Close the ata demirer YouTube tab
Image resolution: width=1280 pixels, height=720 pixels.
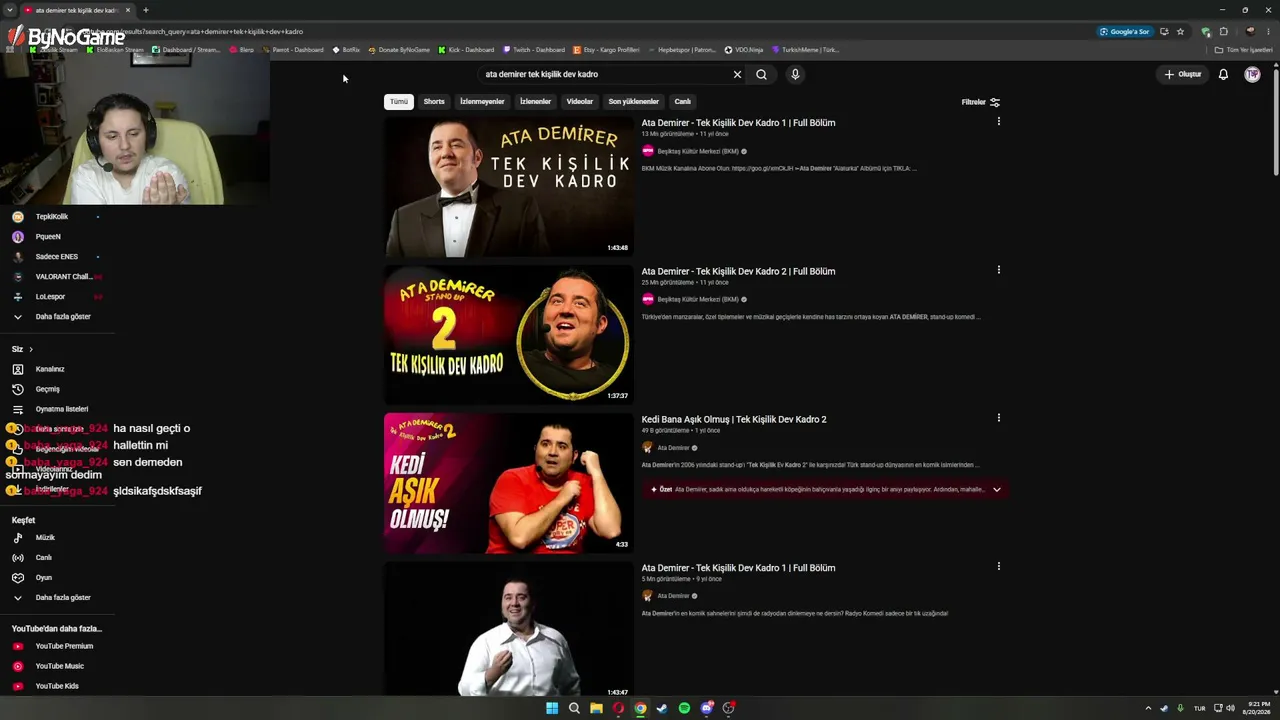128,10
